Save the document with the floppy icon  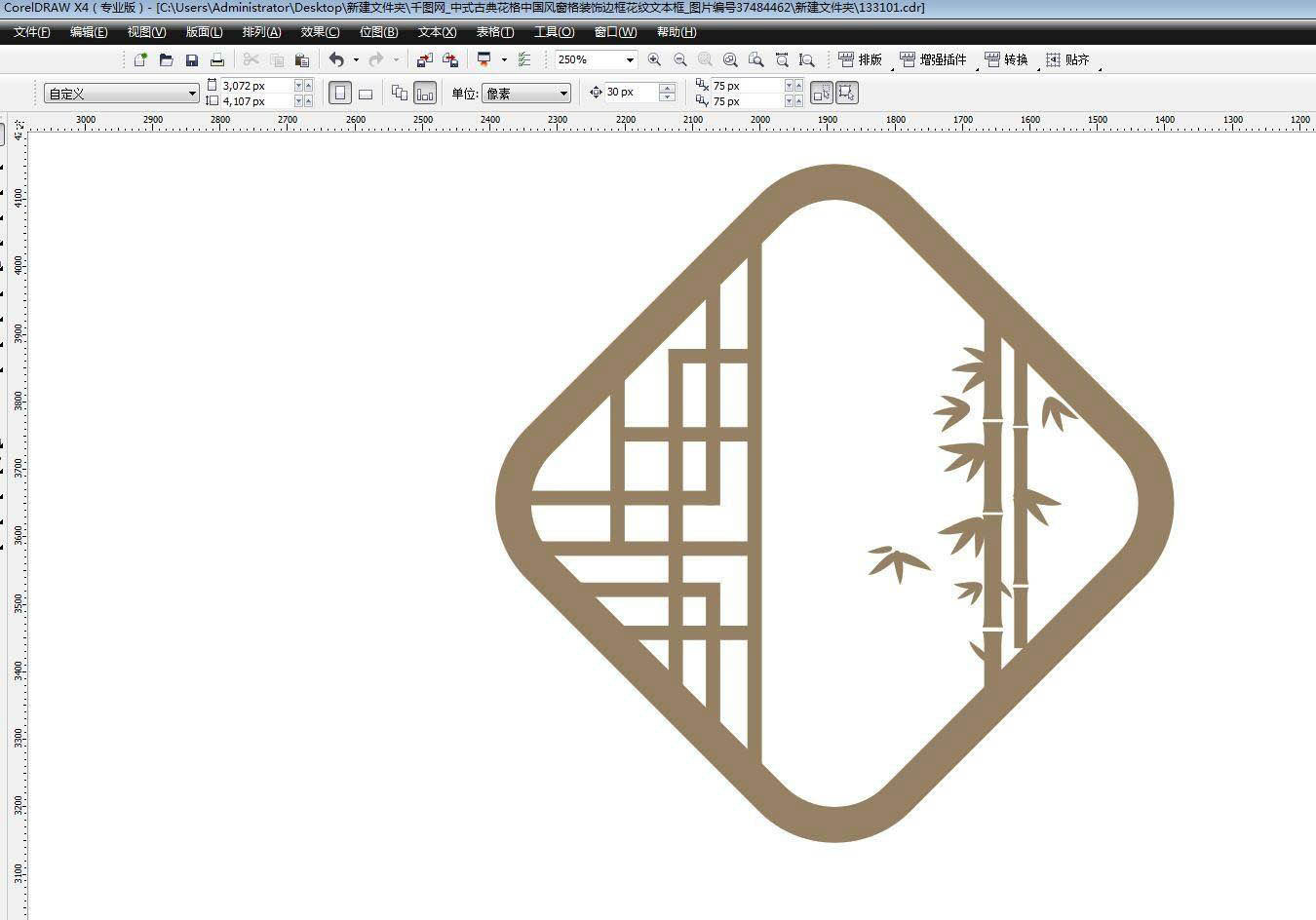pos(192,59)
